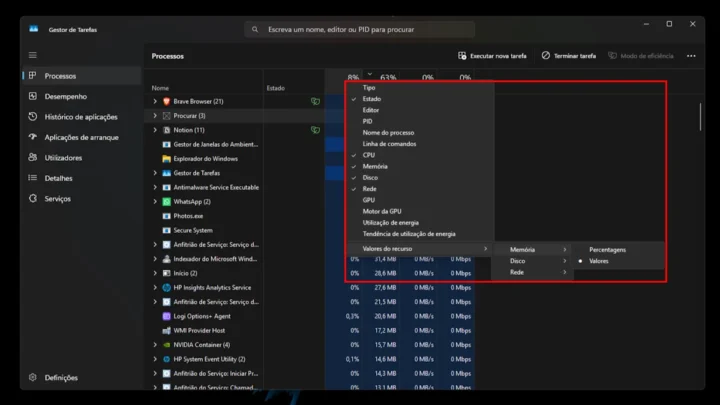Open the Detalhes sidebar icon
The width and height of the screenshot is (720, 405).
point(33,178)
